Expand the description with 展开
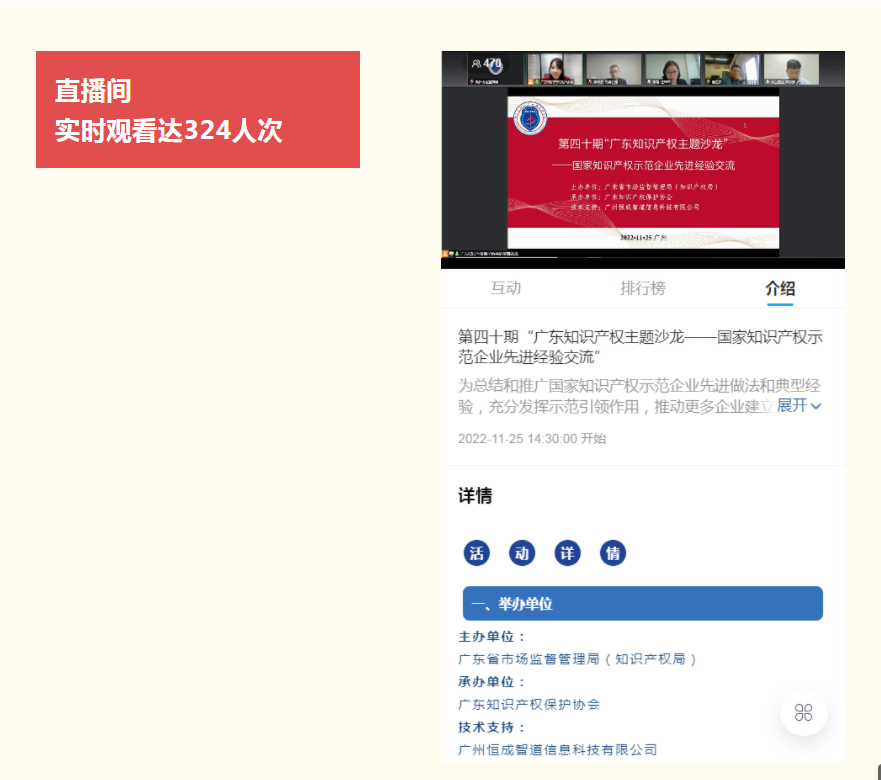The width and height of the screenshot is (881, 780). [791, 405]
